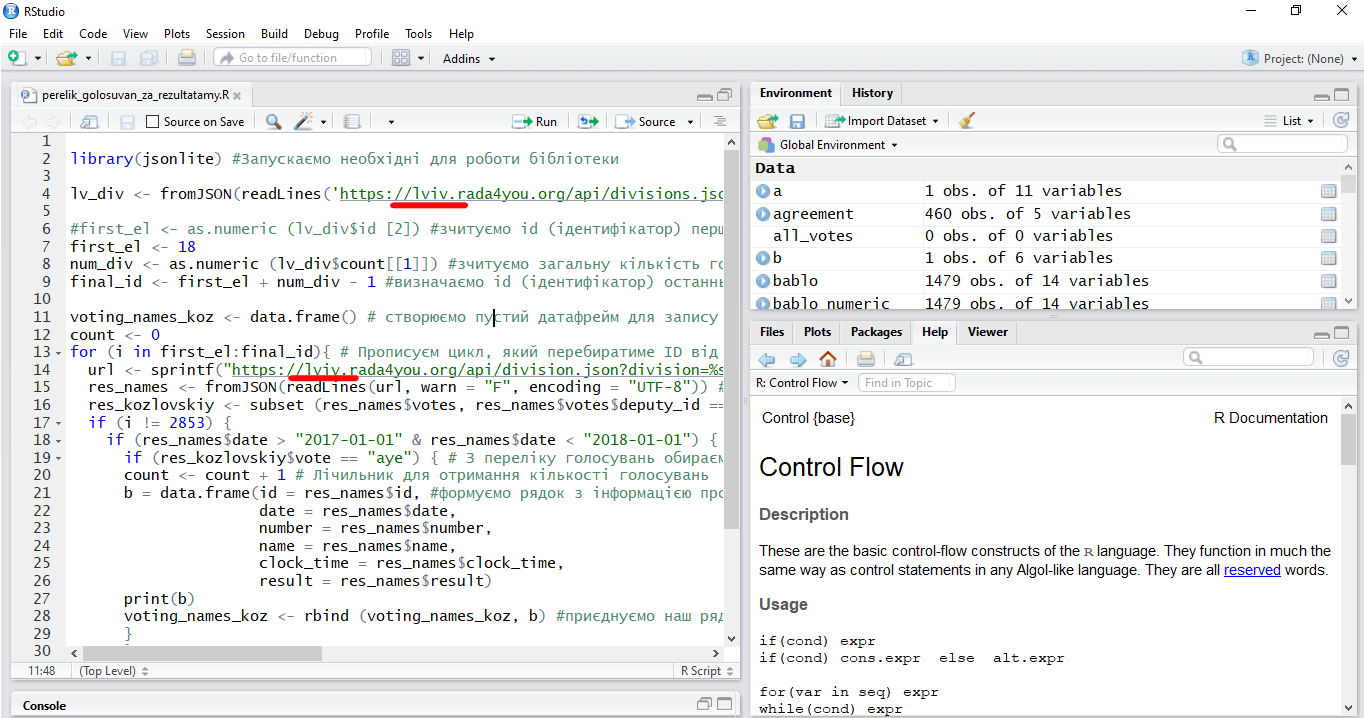Maximize the source editor pane
The image size is (1364, 718).
coord(723,97)
